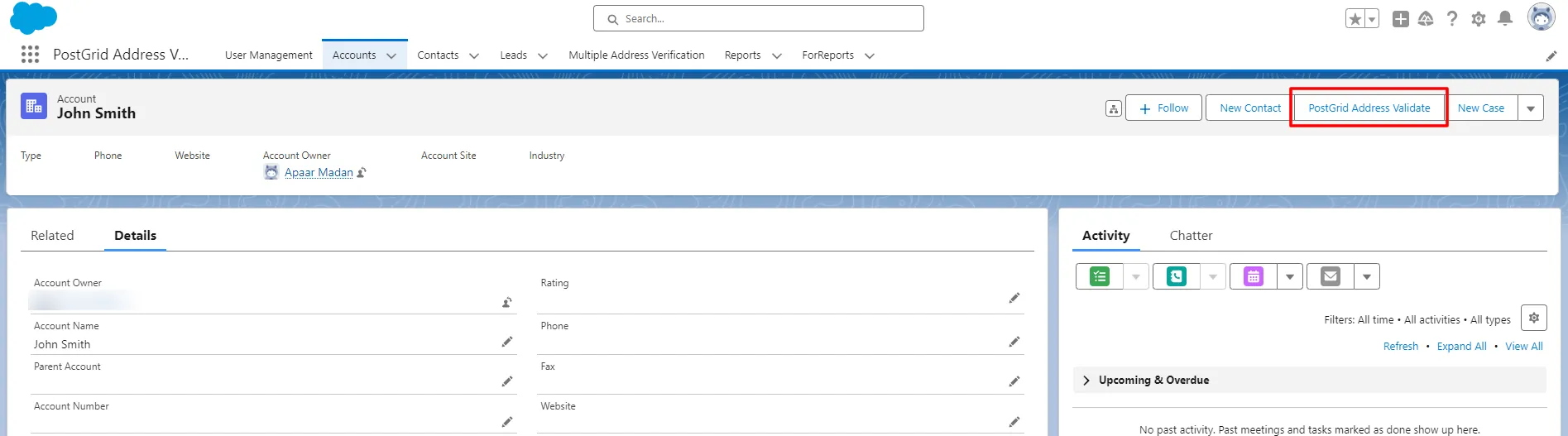Click the New Task green icon
Screen dimensions: 1568x436
point(1100,276)
